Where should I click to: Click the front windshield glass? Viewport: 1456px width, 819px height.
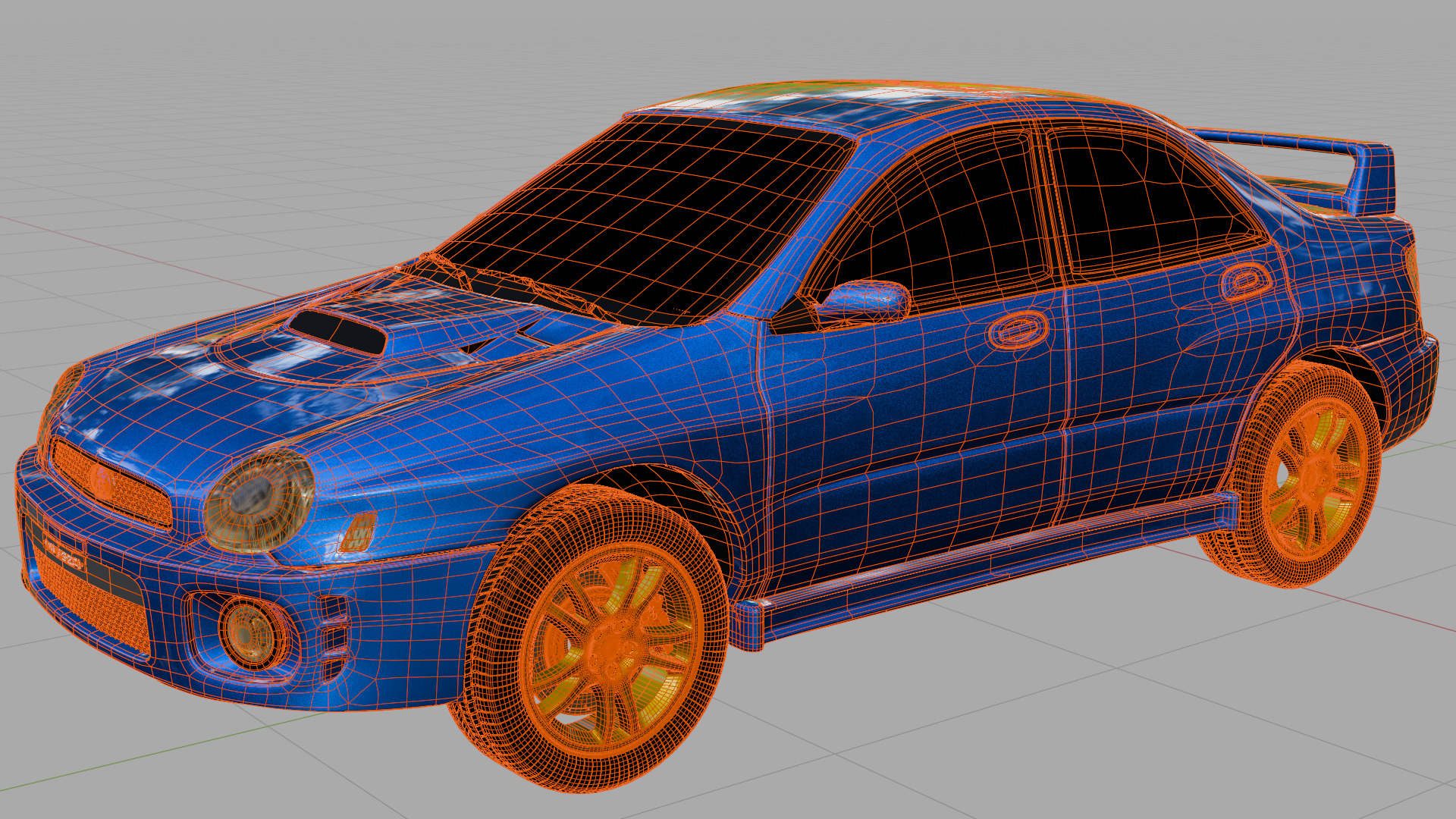click(645, 220)
